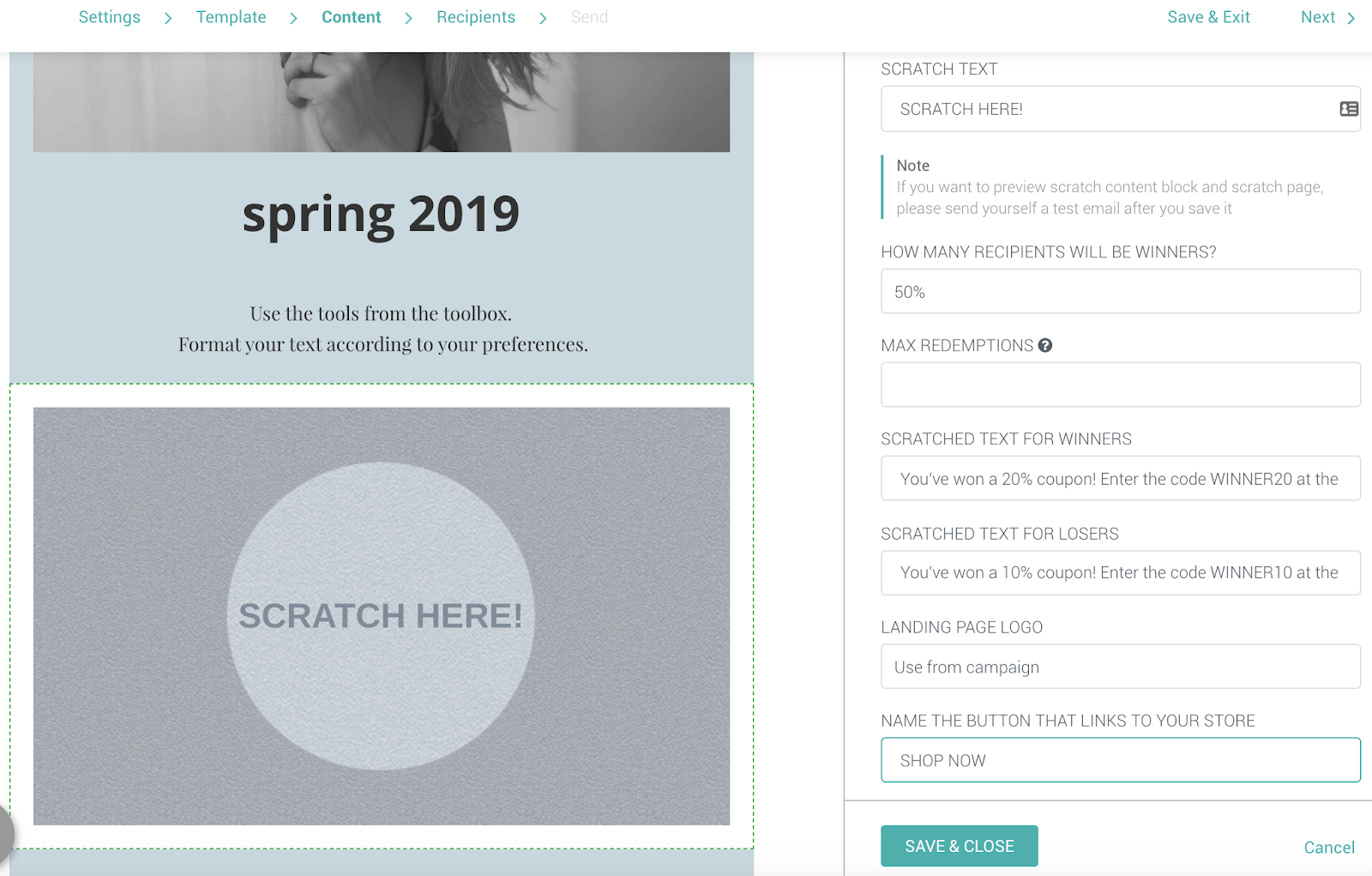Go to the Settings step

[110, 17]
